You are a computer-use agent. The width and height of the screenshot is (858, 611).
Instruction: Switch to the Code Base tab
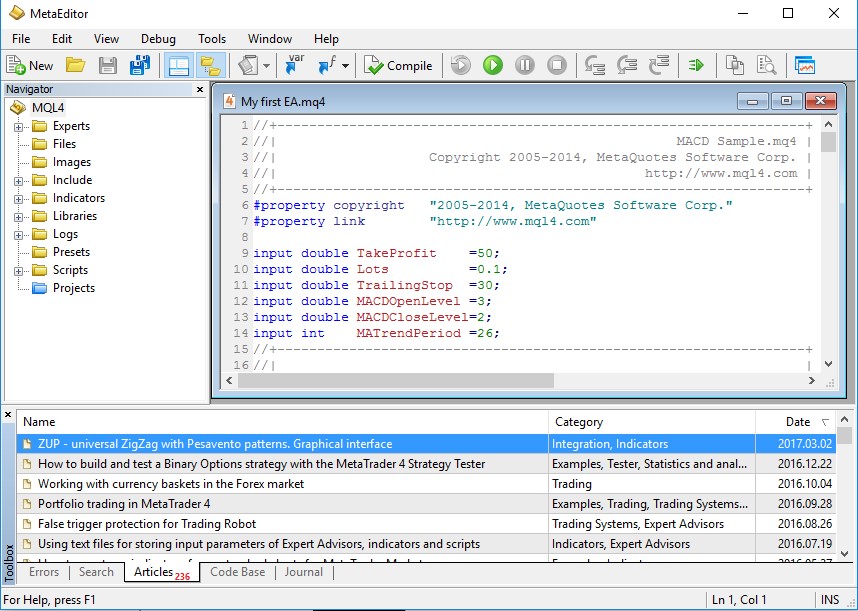(238, 572)
